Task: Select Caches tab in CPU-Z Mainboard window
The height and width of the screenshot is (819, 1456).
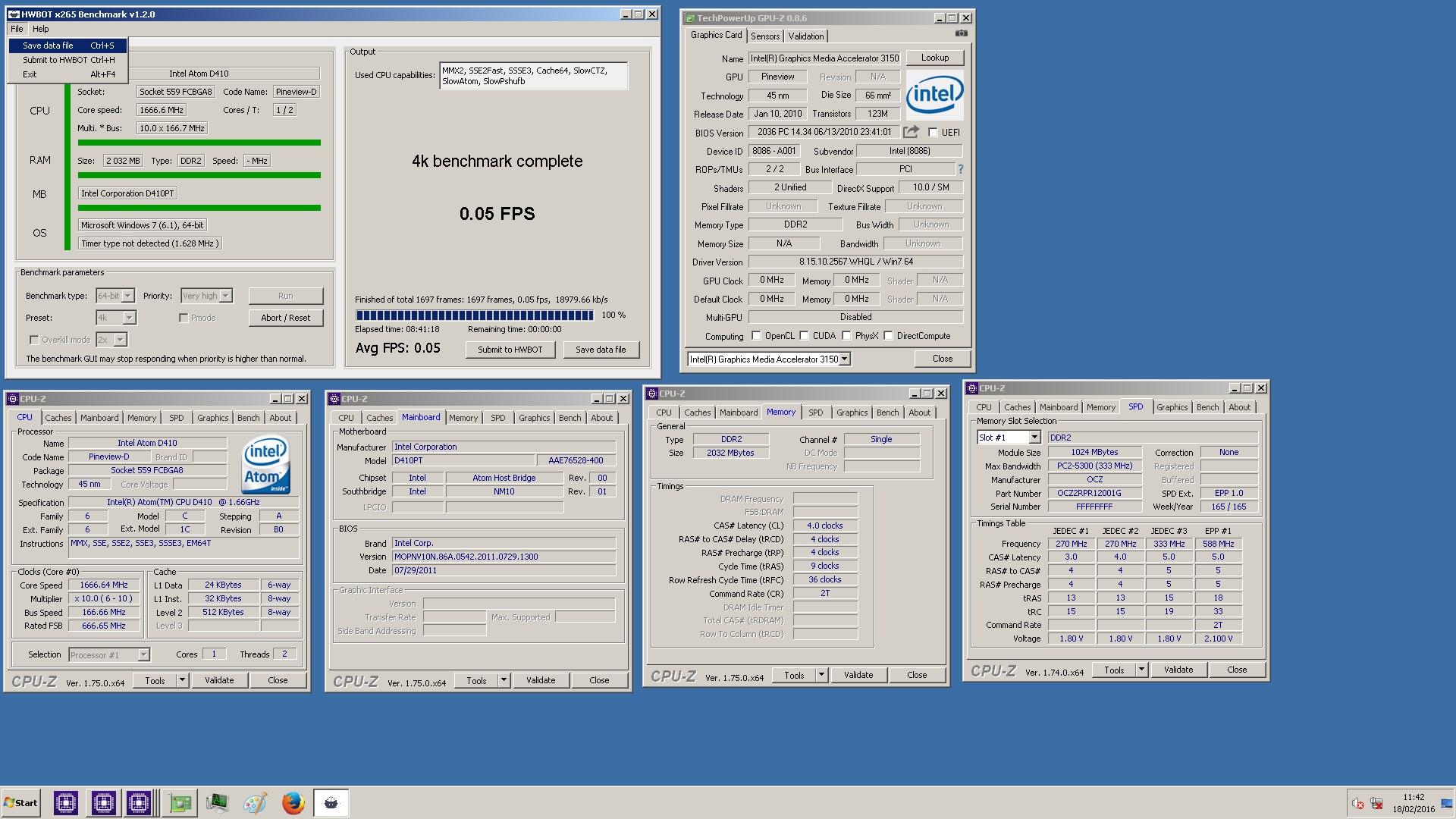Action: pyautogui.click(x=379, y=418)
